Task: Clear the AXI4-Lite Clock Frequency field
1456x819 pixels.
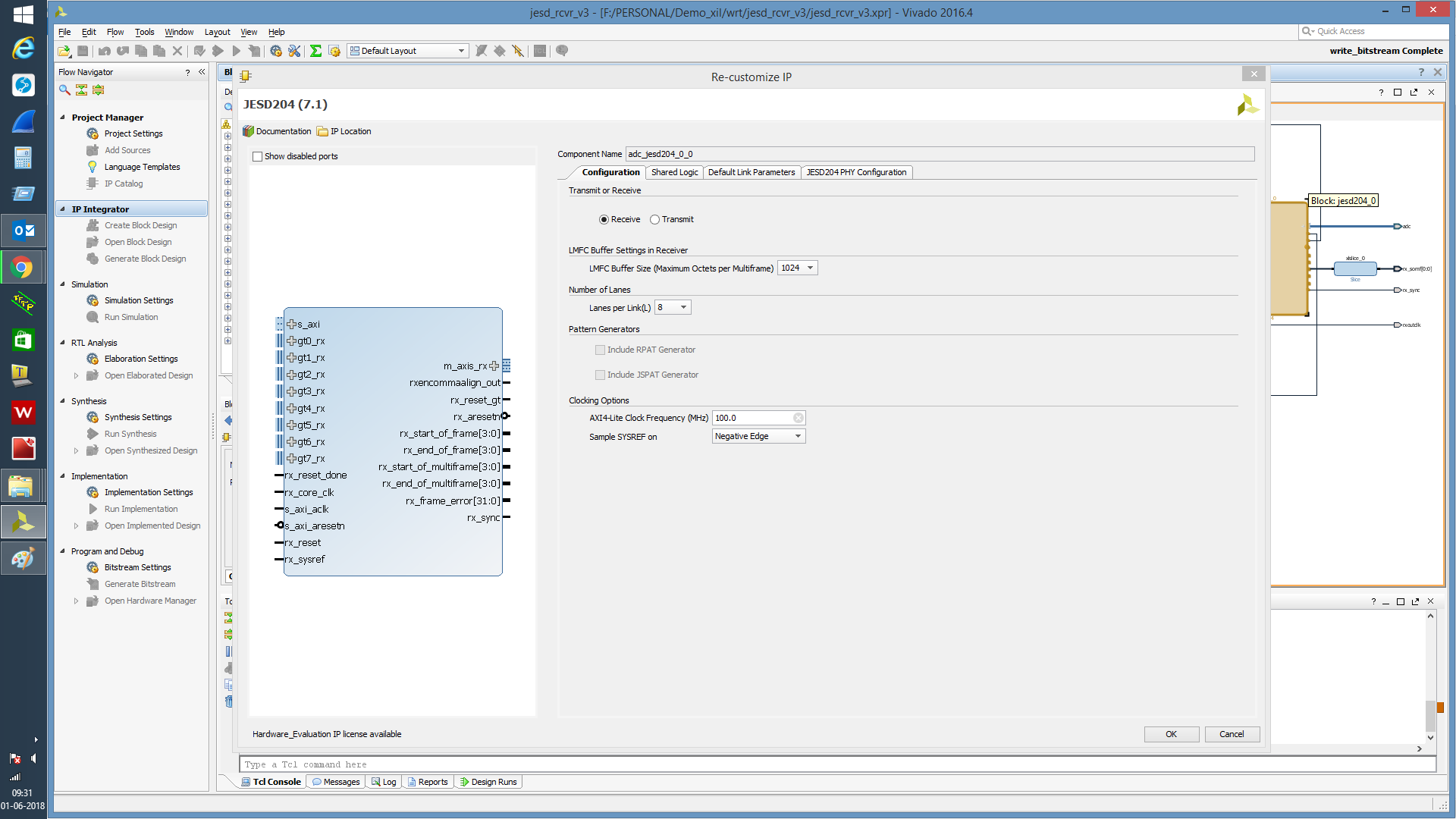Action: pyautogui.click(x=799, y=418)
